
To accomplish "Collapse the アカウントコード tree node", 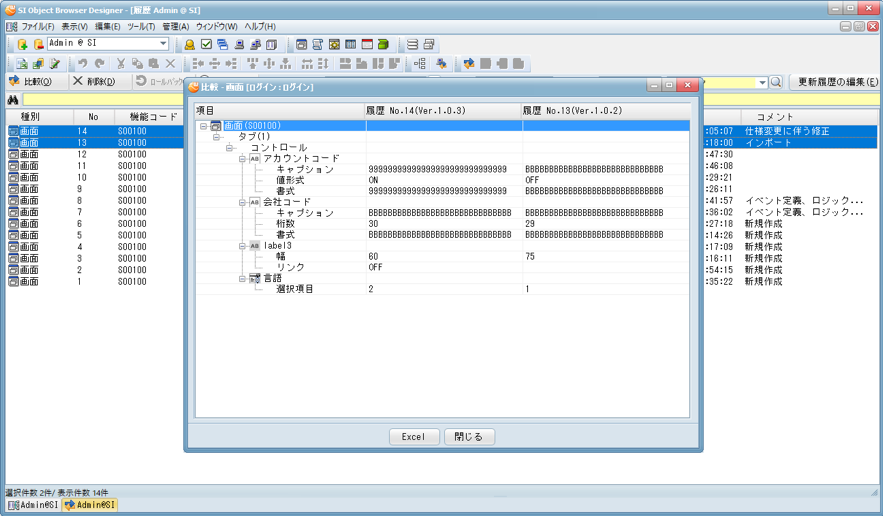I will pos(242,158).
